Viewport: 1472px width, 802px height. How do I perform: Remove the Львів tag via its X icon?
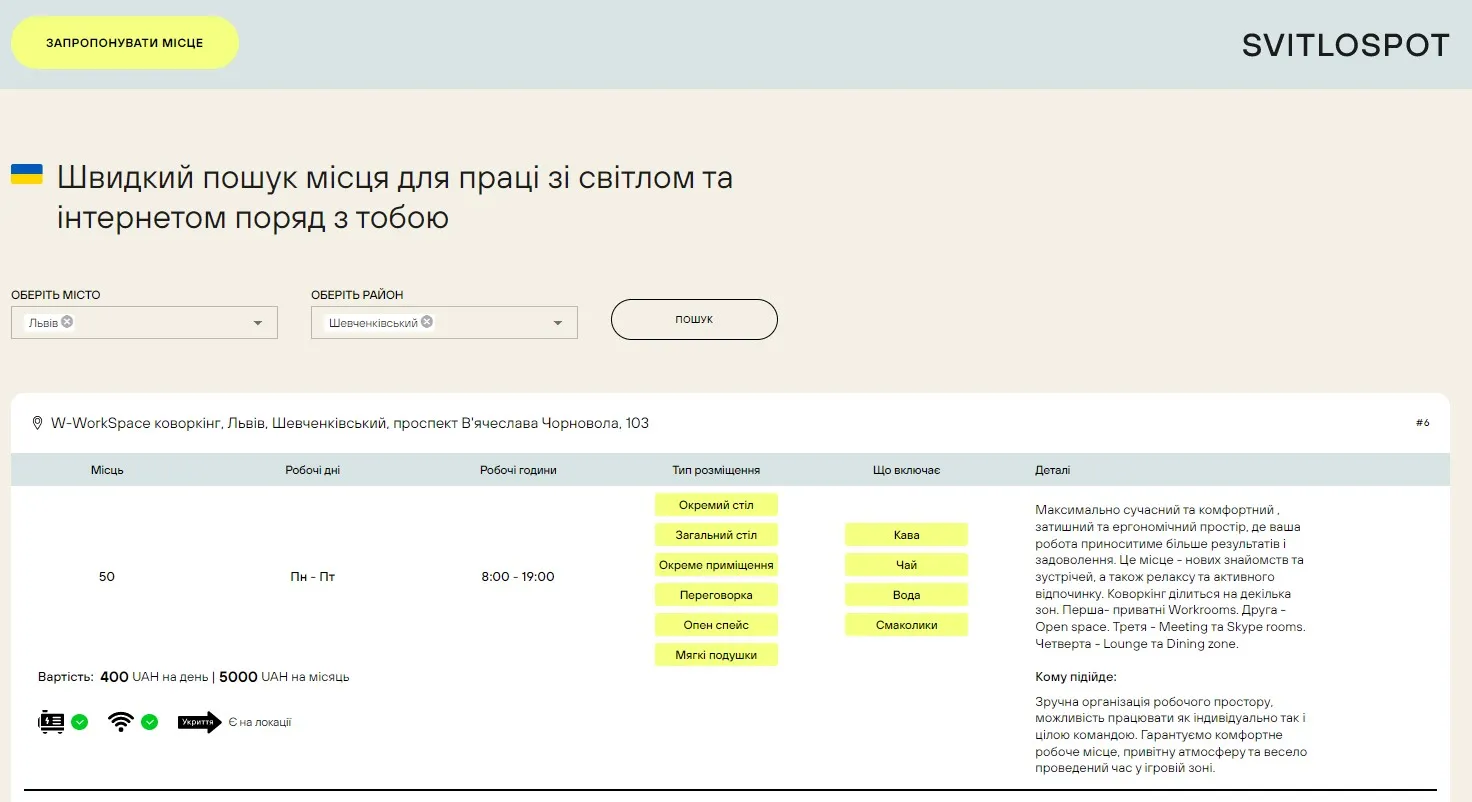68,322
